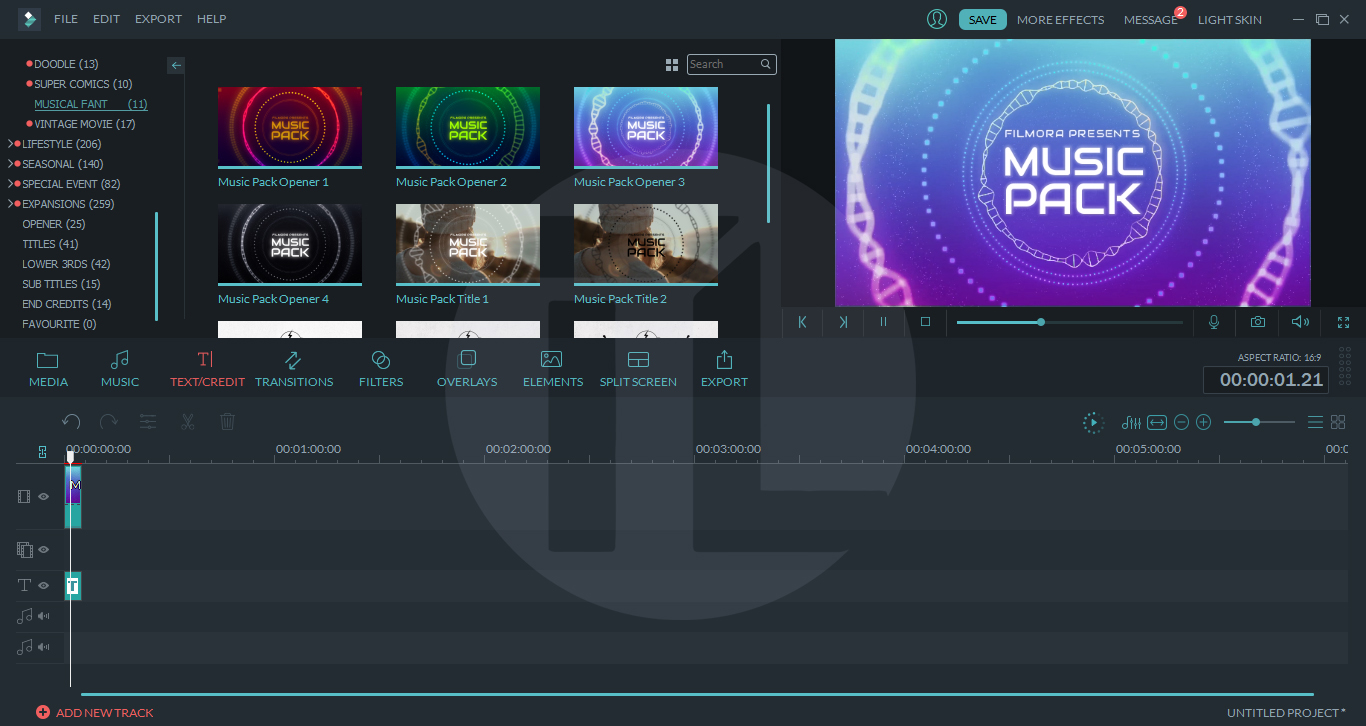The image size is (1366, 726).
Task: Toggle visibility of the text track
Action: point(44,585)
